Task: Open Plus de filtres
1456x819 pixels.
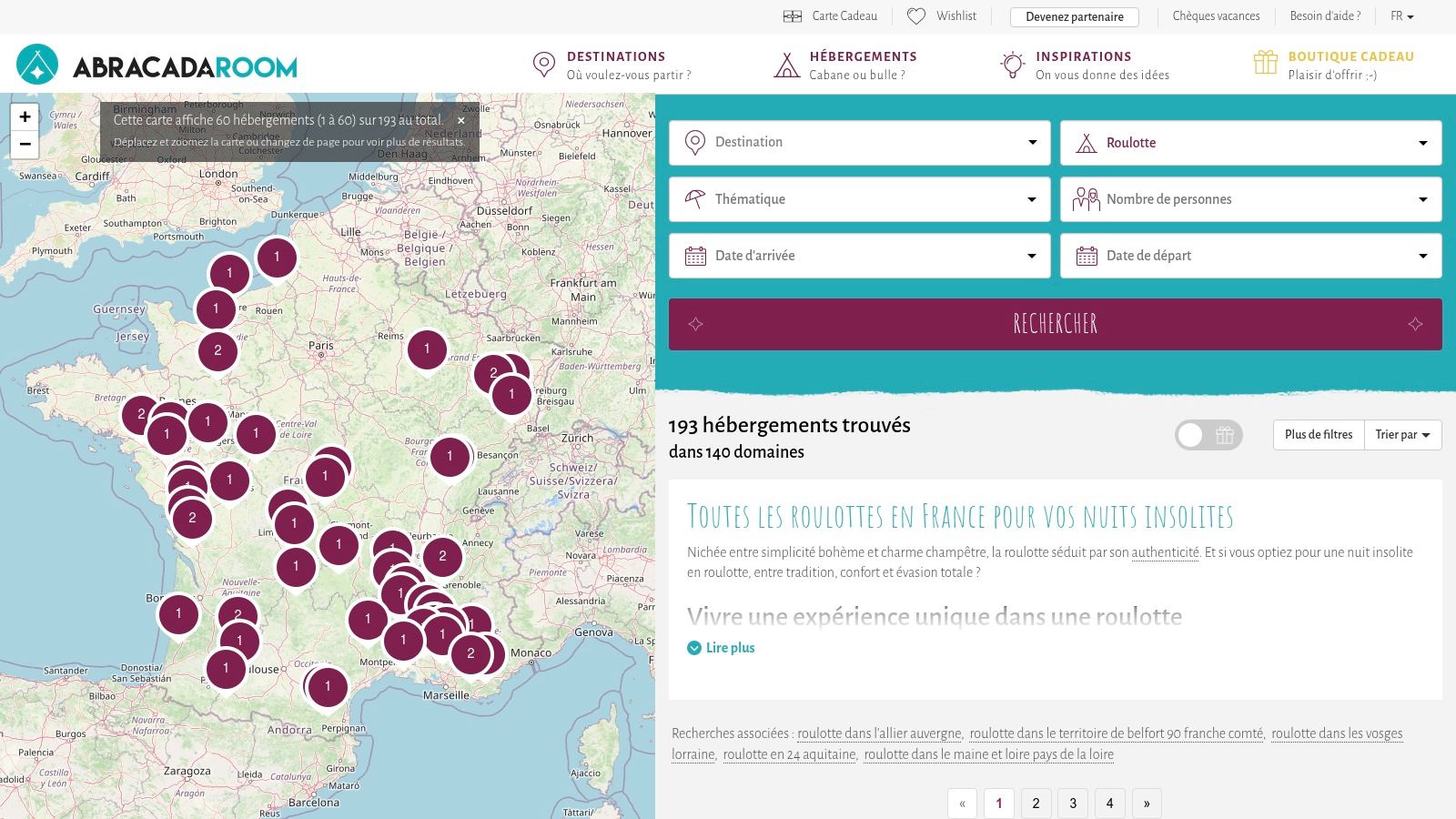Action: point(1319,435)
